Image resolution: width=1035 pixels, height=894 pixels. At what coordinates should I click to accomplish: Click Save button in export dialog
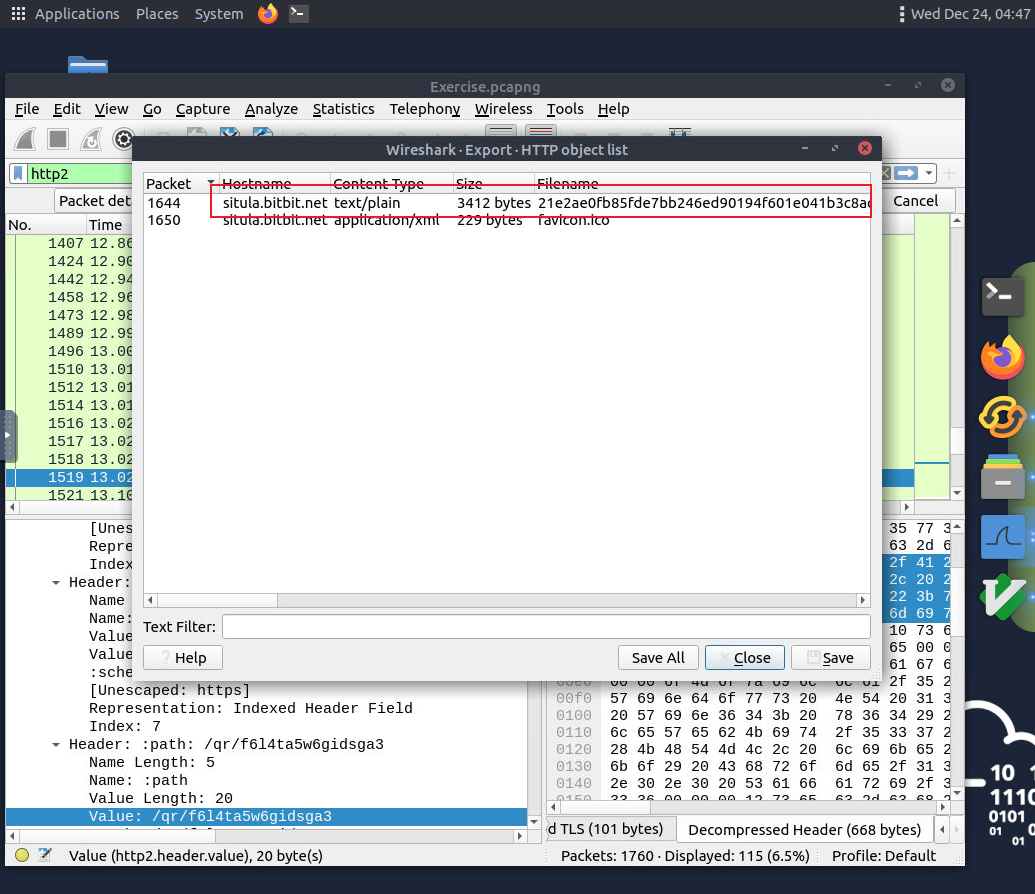coord(830,658)
